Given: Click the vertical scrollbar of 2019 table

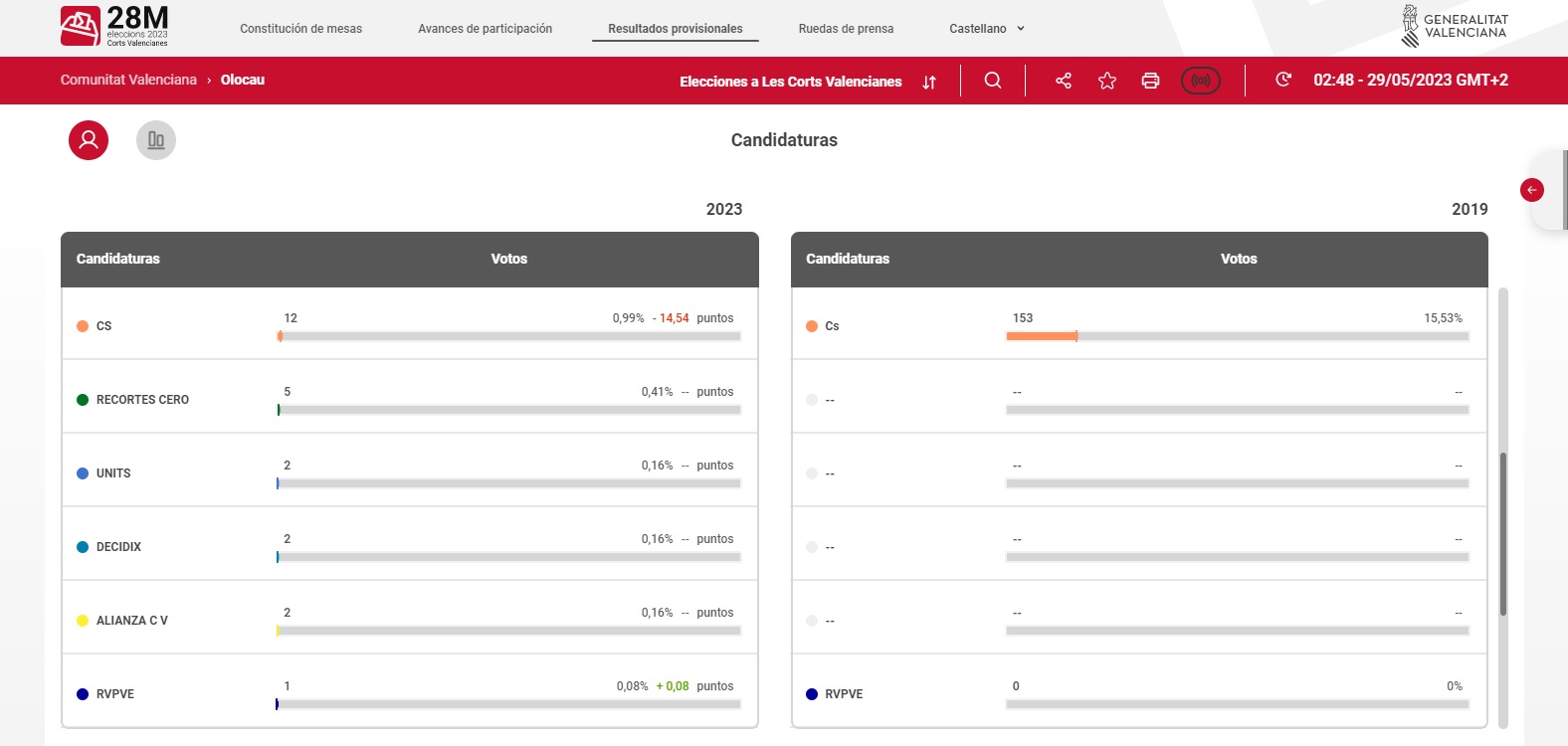Looking at the screenshot, I should tap(1502, 533).
